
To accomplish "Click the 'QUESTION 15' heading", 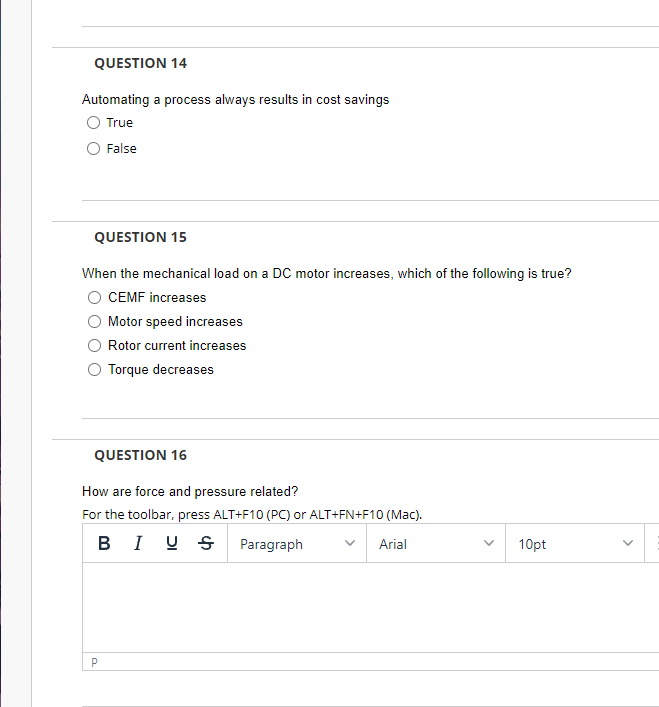I will pyautogui.click(x=141, y=237).
